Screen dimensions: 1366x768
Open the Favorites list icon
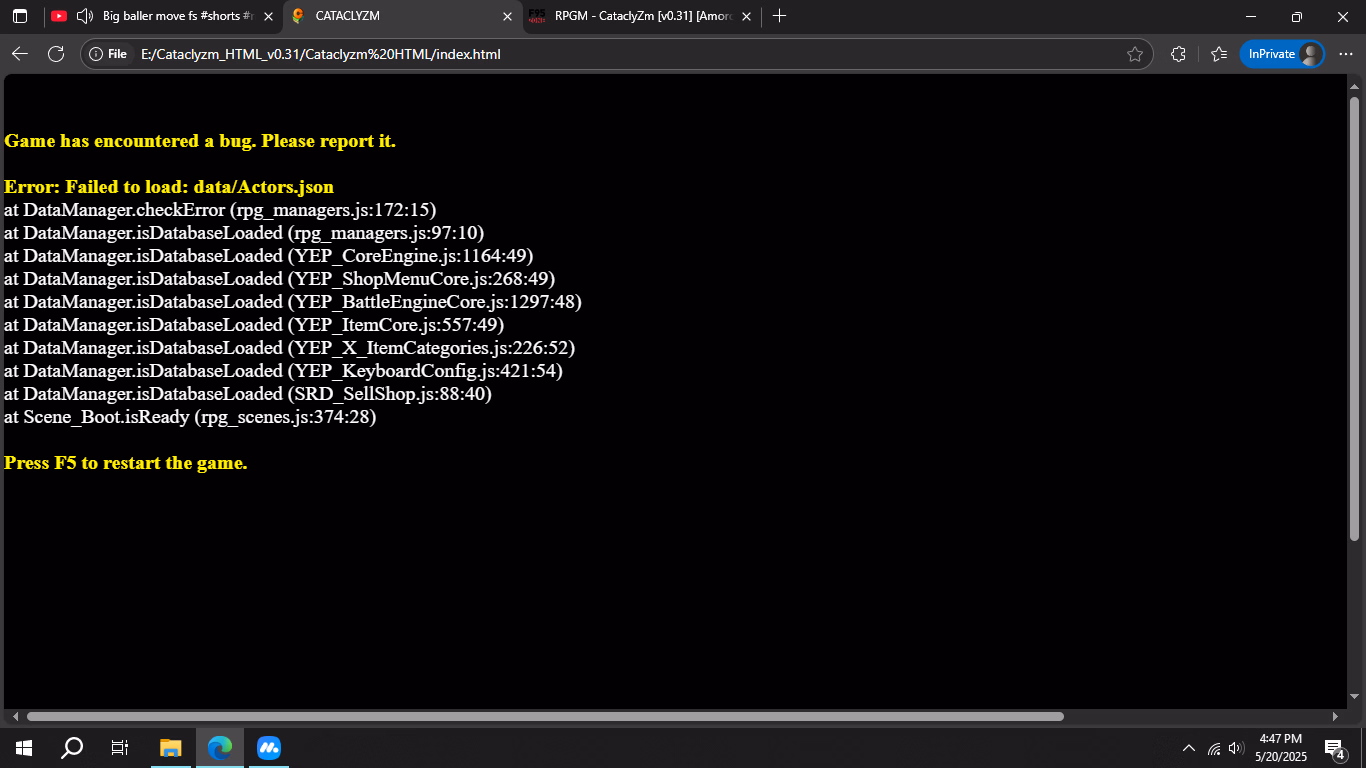point(1218,54)
